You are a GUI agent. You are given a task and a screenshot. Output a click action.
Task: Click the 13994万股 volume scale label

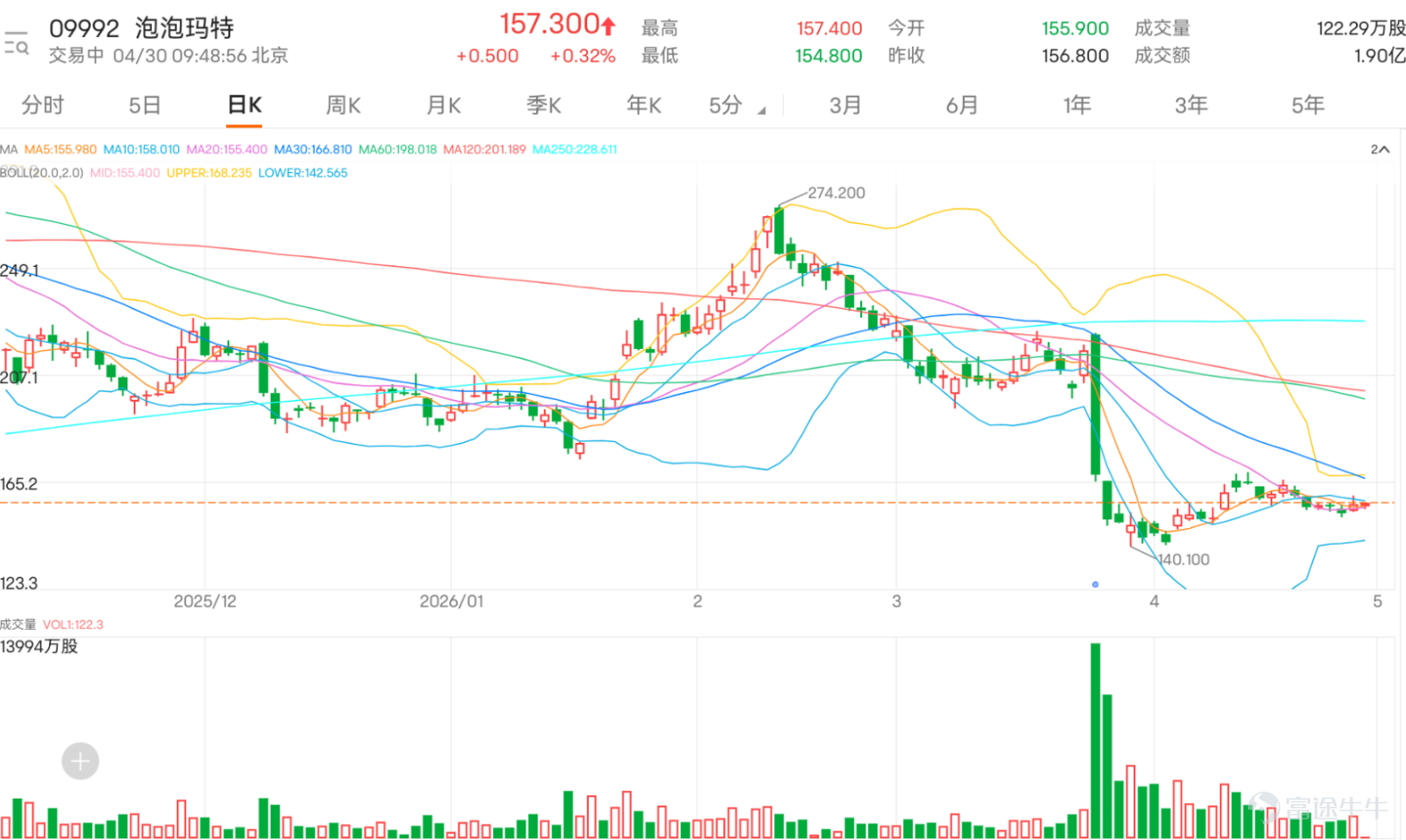tap(39, 647)
